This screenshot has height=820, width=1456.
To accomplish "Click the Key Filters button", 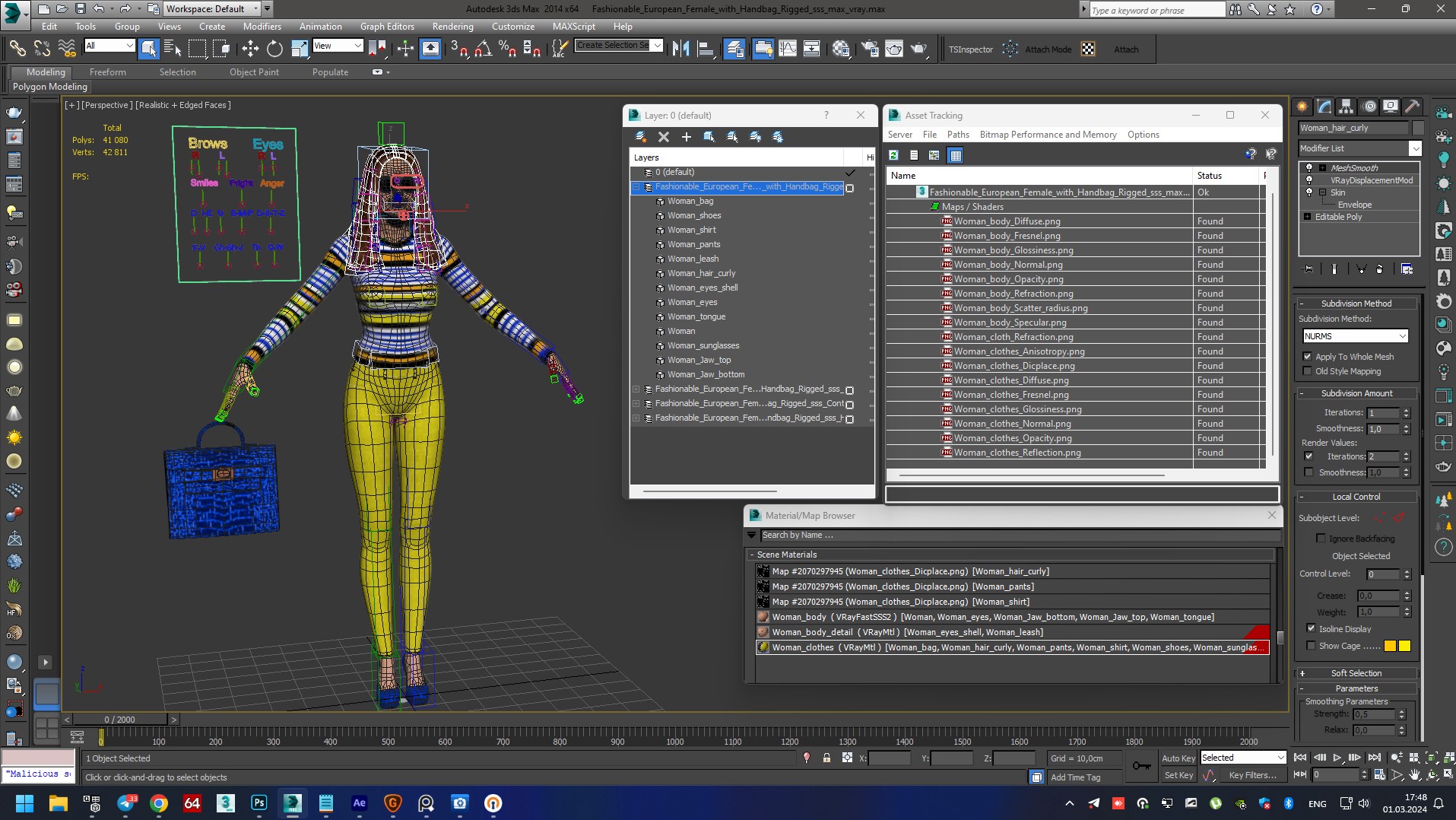I will [x=1252, y=775].
